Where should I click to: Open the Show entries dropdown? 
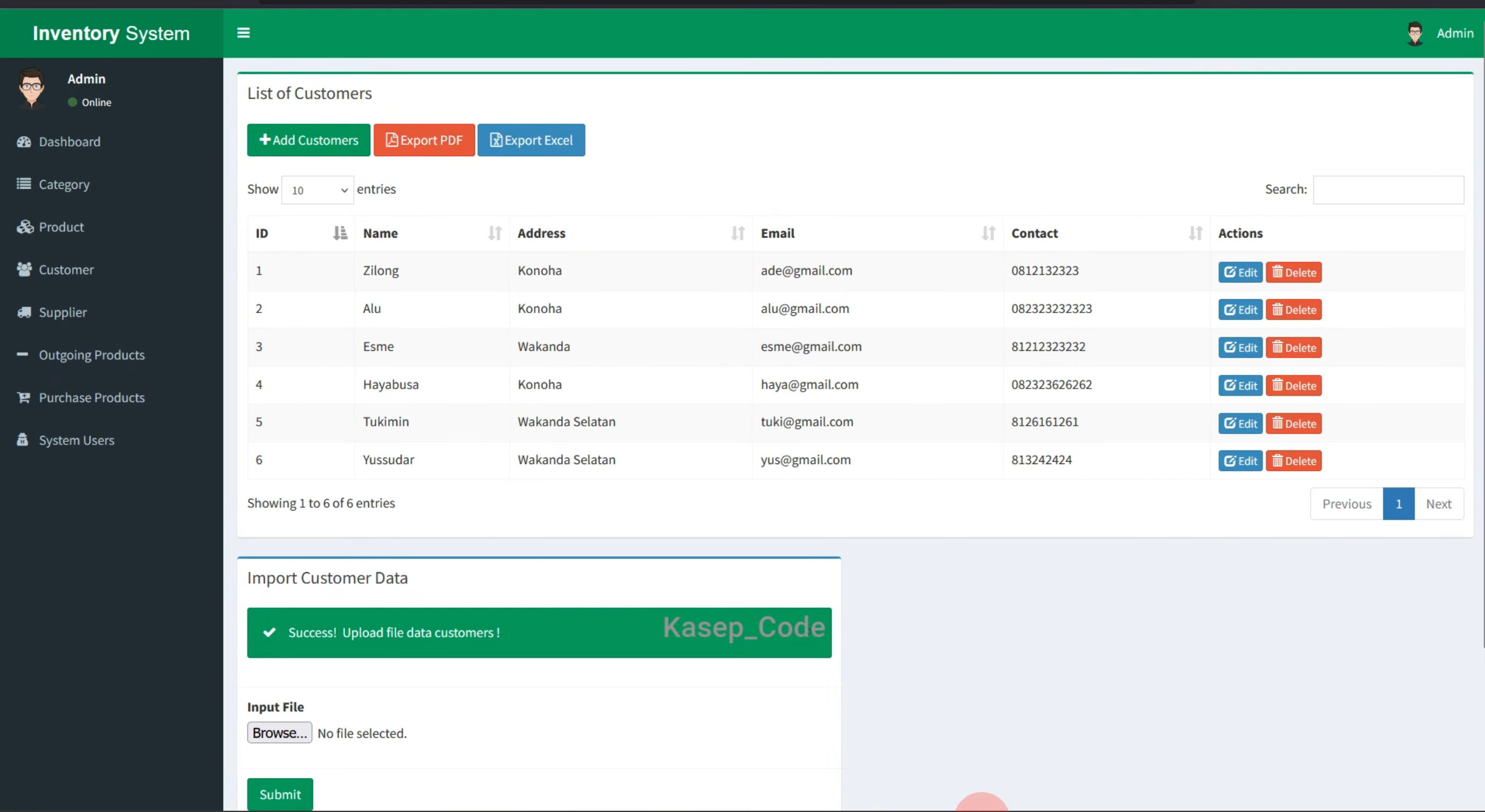(317, 190)
